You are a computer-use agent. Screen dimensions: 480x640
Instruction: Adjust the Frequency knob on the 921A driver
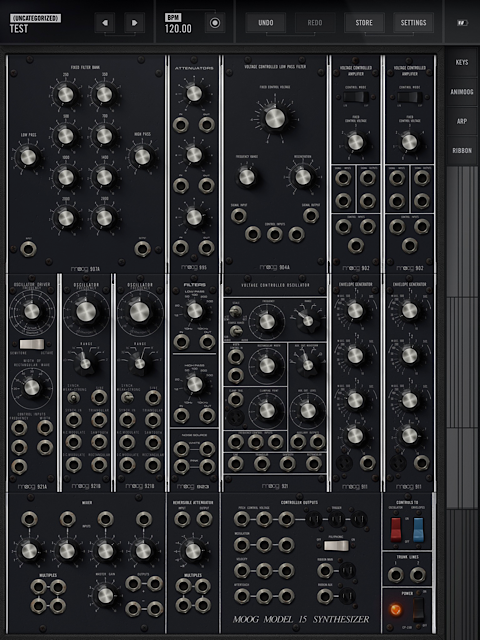pos(32,311)
